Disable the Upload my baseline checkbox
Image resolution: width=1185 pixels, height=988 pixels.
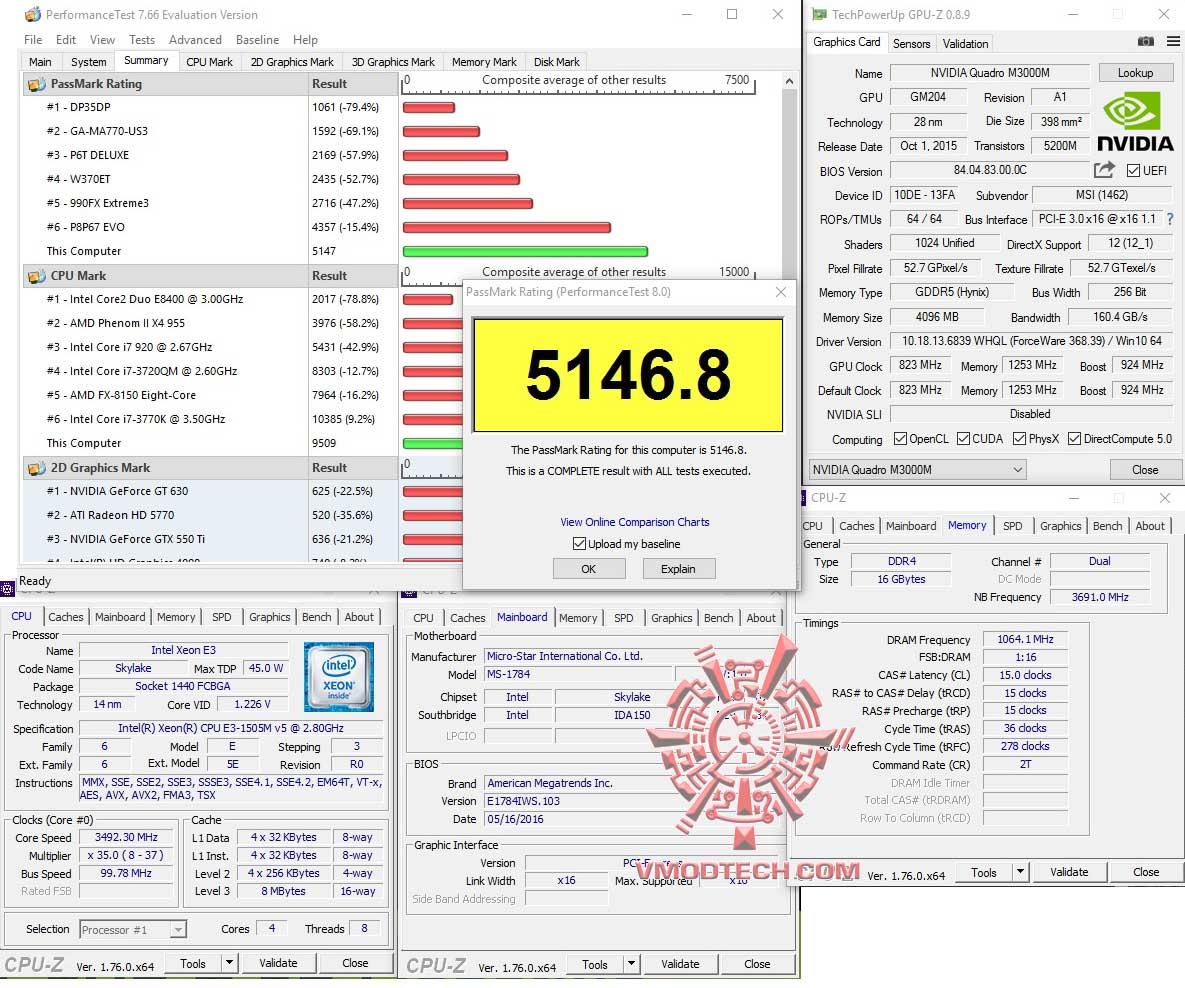coord(579,543)
